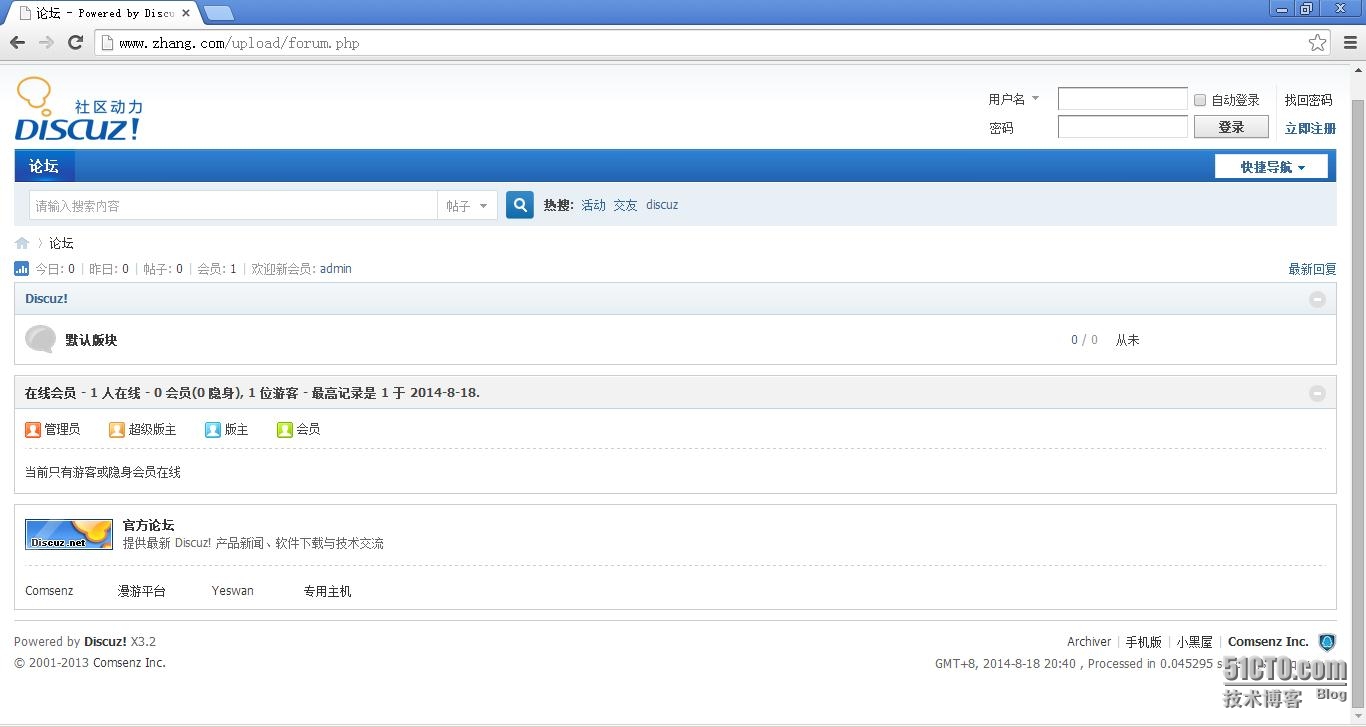The height and width of the screenshot is (727, 1366).
Task: Select the 论坛 navigation tab
Action: (44, 166)
